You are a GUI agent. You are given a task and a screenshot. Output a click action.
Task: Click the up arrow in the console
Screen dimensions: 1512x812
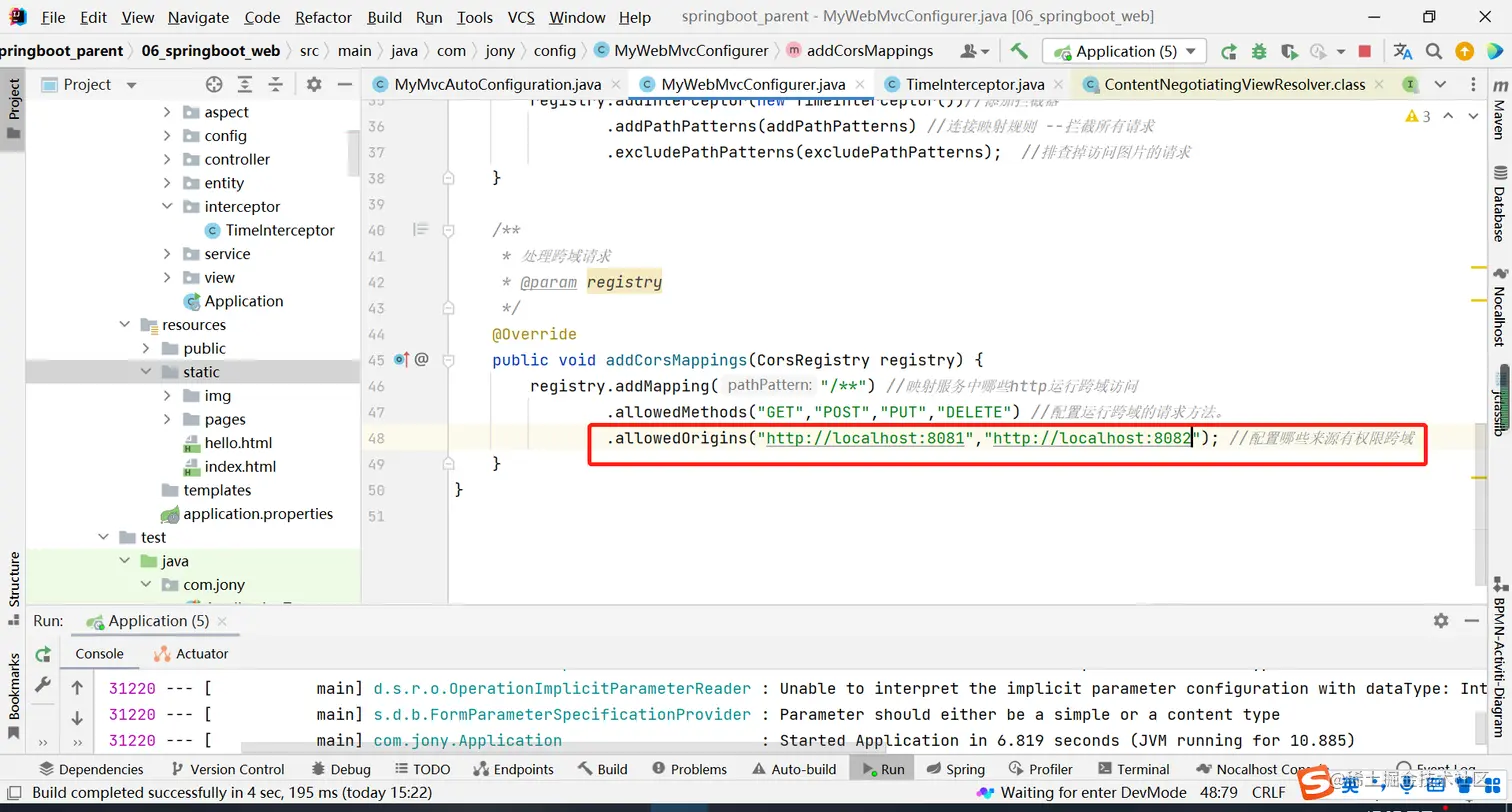[77, 688]
